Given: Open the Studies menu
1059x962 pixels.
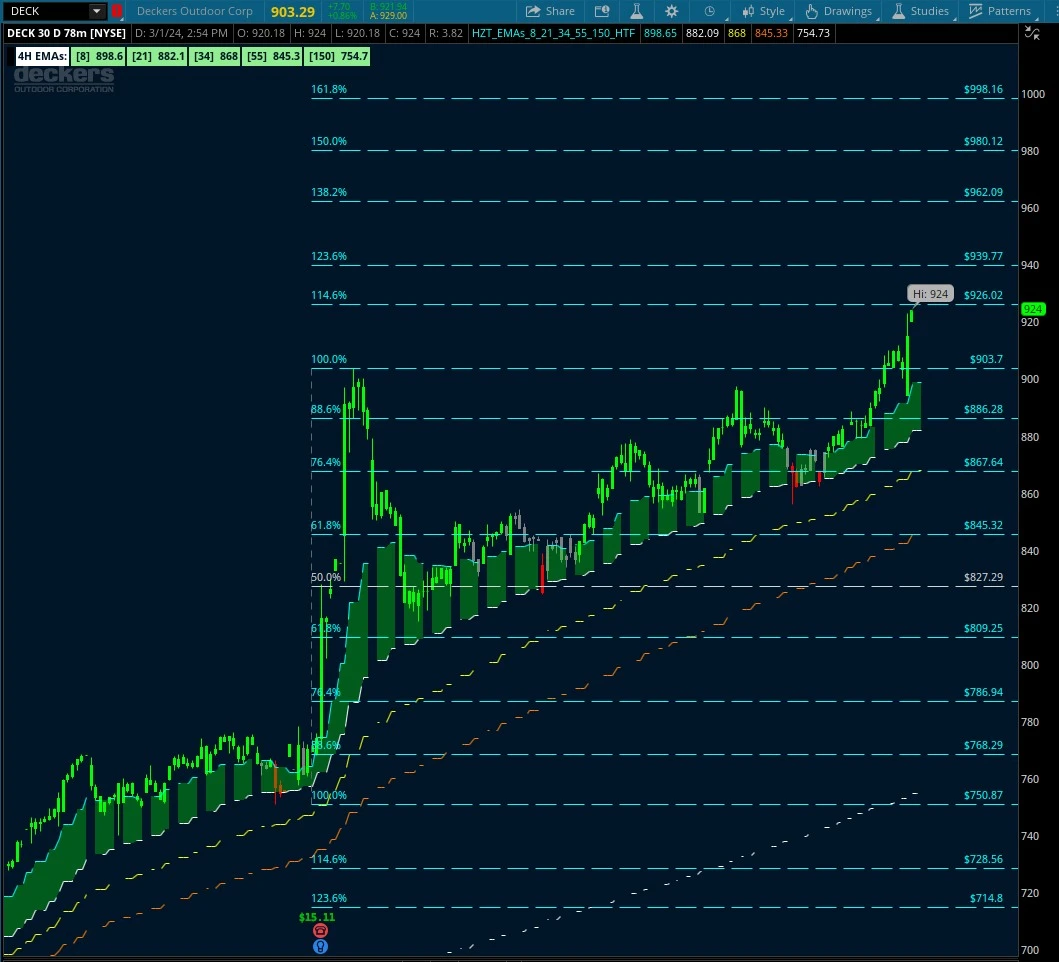Looking at the screenshot, I should (x=921, y=11).
